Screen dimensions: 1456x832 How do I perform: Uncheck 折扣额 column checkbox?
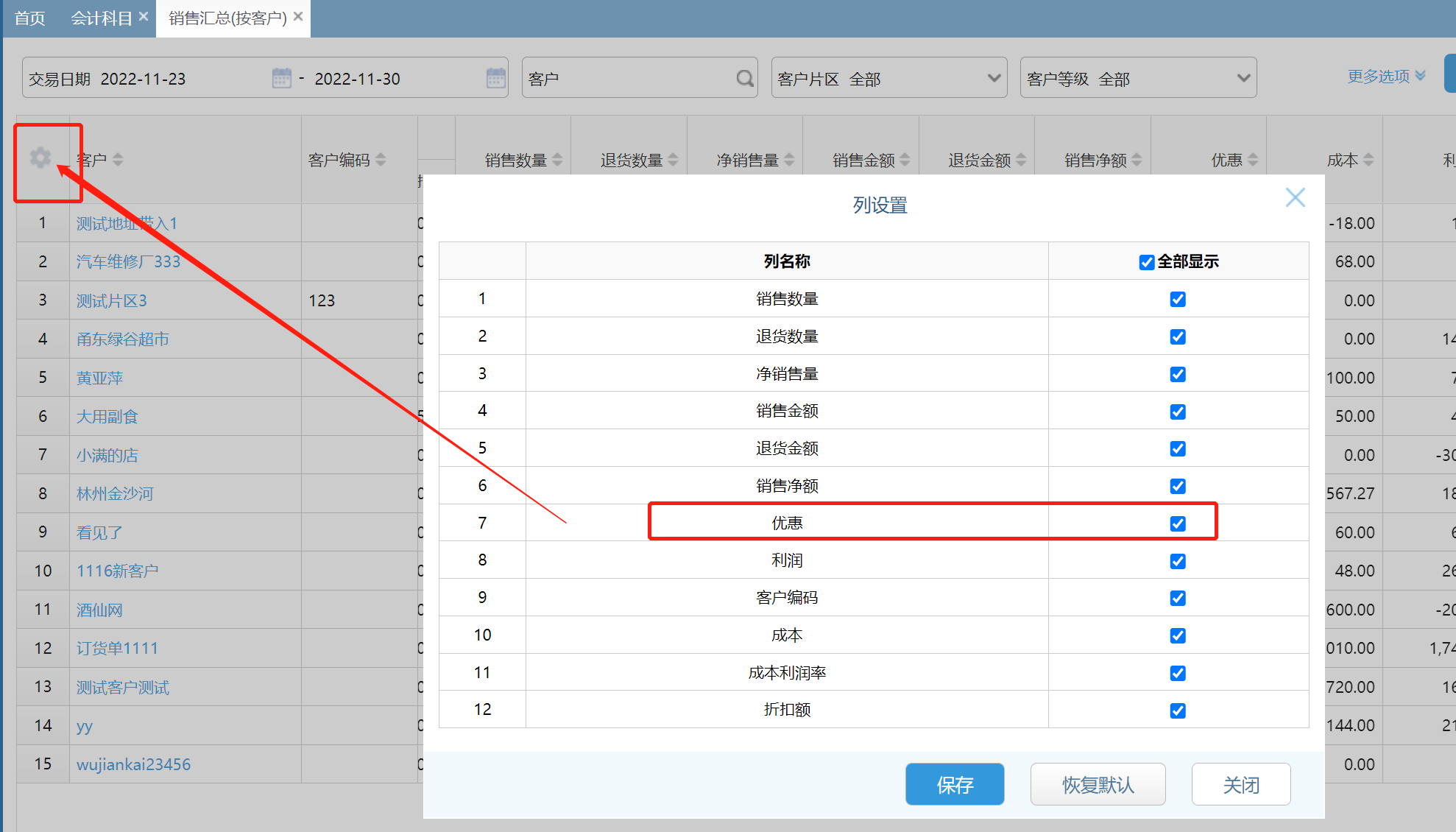click(1178, 711)
